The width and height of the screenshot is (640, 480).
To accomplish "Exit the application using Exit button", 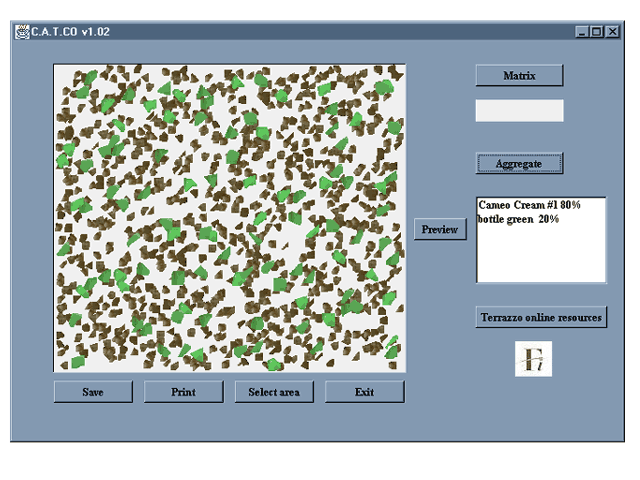I will click(x=365, y=392).
